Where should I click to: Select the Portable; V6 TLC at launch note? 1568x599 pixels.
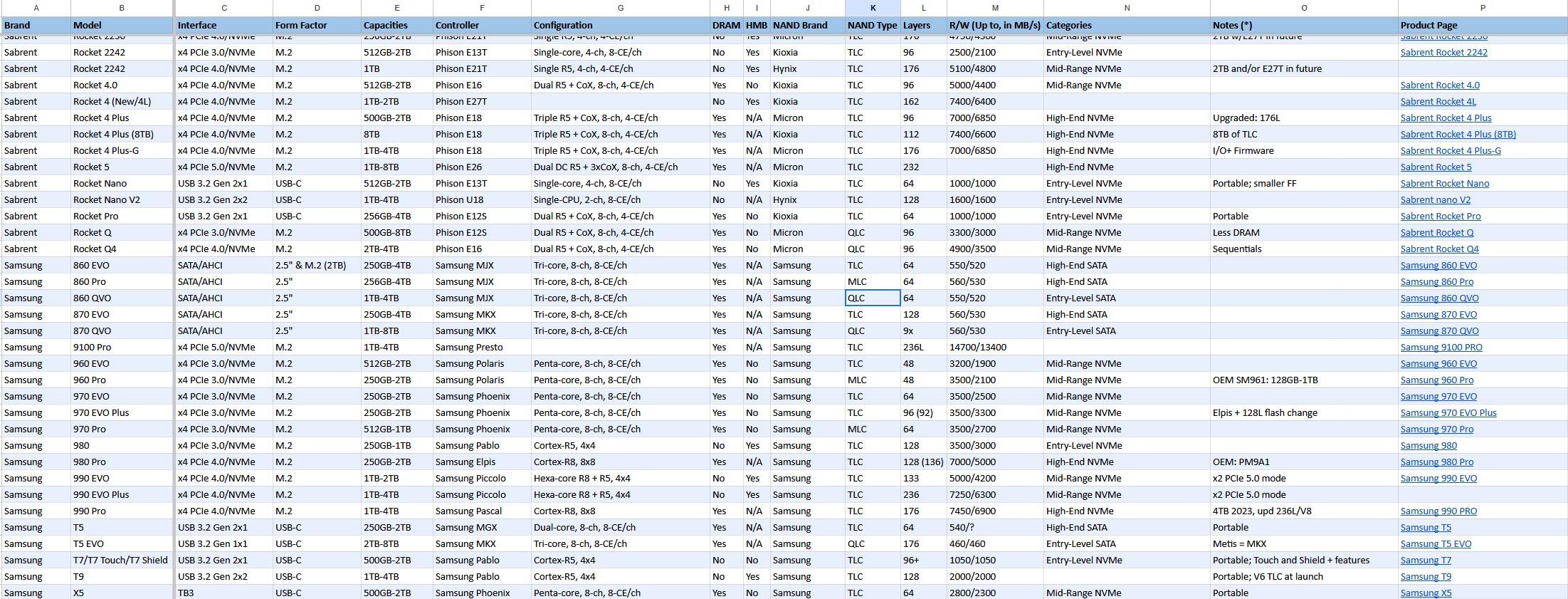1304,576
